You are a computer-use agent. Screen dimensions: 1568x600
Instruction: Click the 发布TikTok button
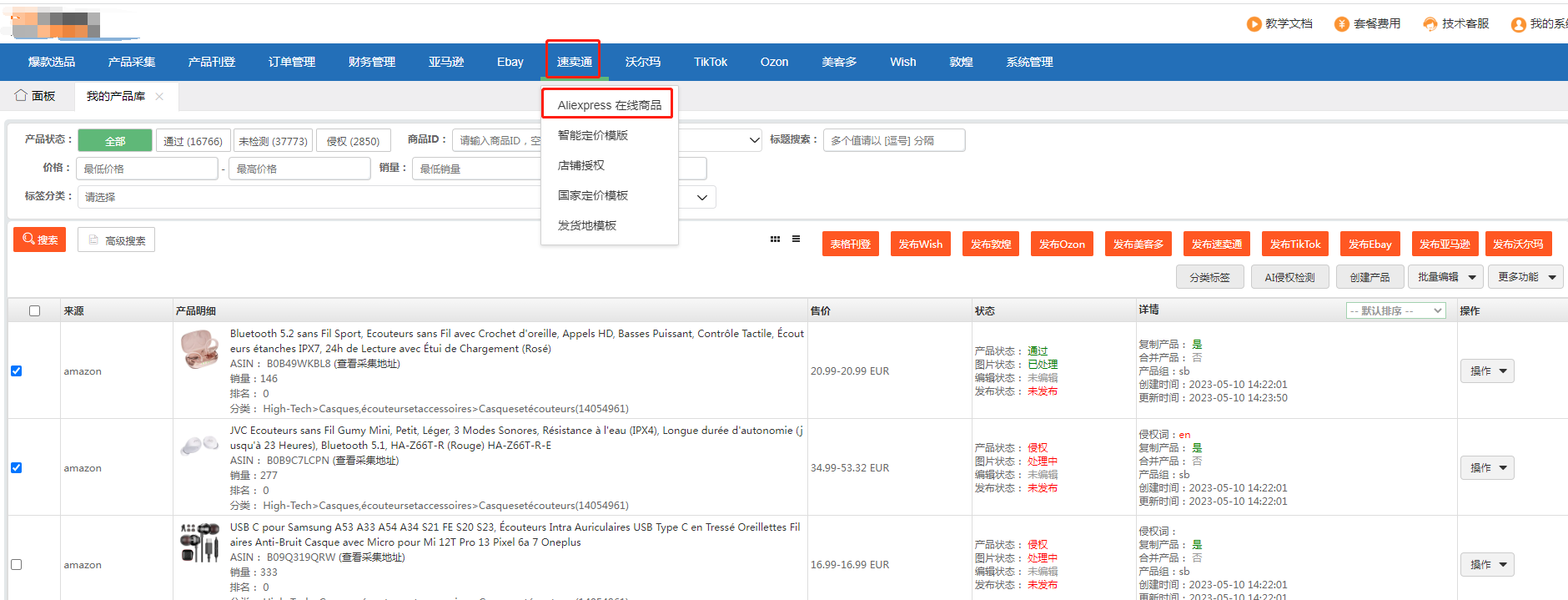click(1294, 245)
